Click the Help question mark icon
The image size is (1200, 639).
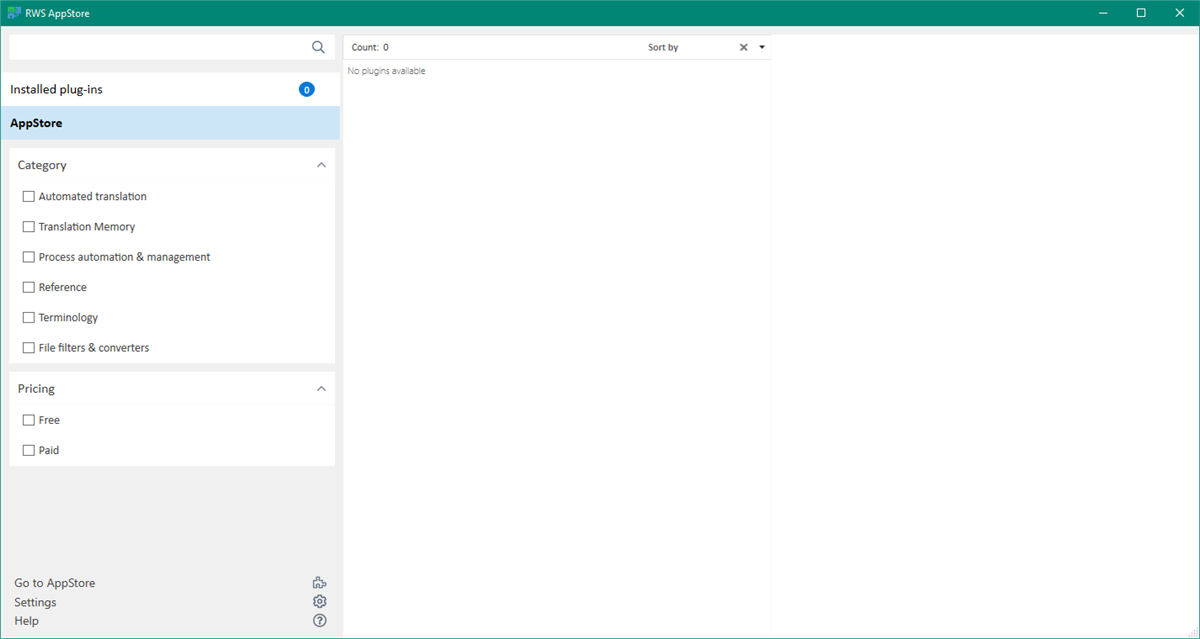pos(319,621)
